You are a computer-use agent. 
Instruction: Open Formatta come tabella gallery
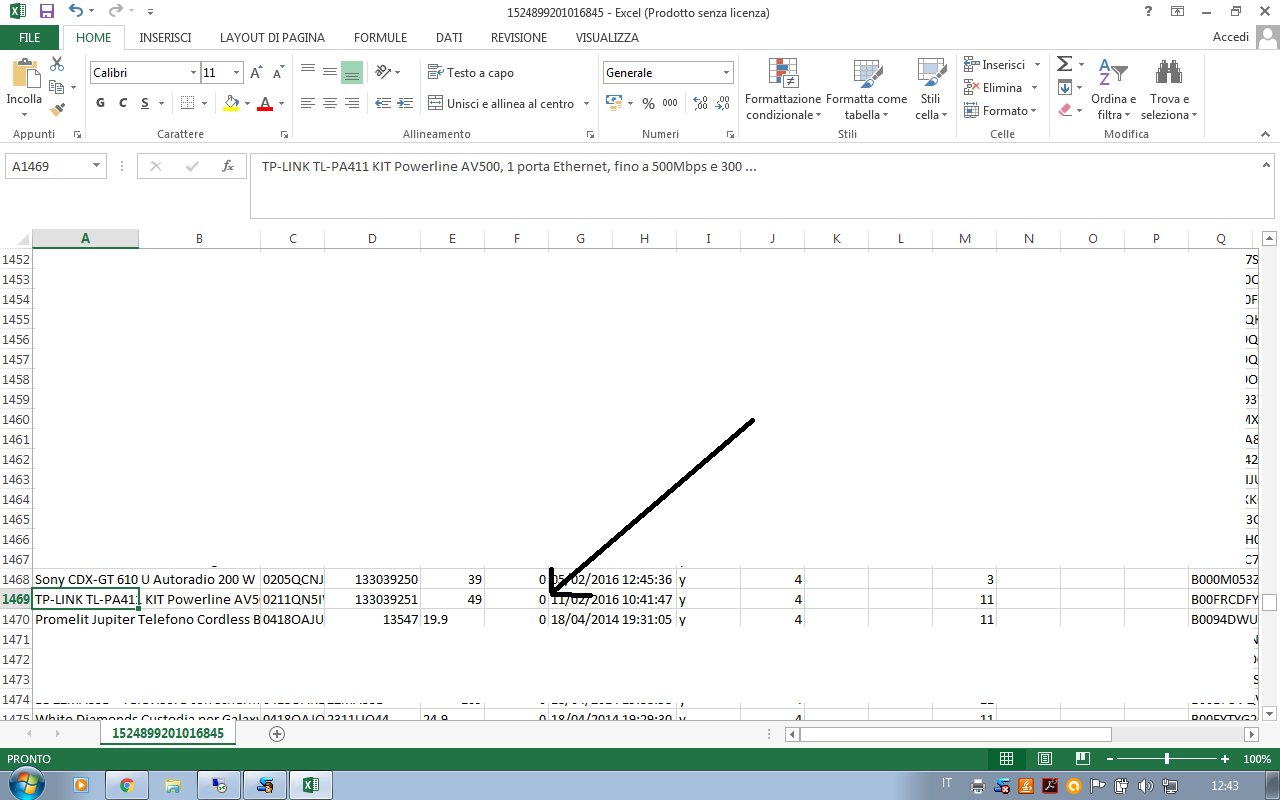click(x=867, y=89)
